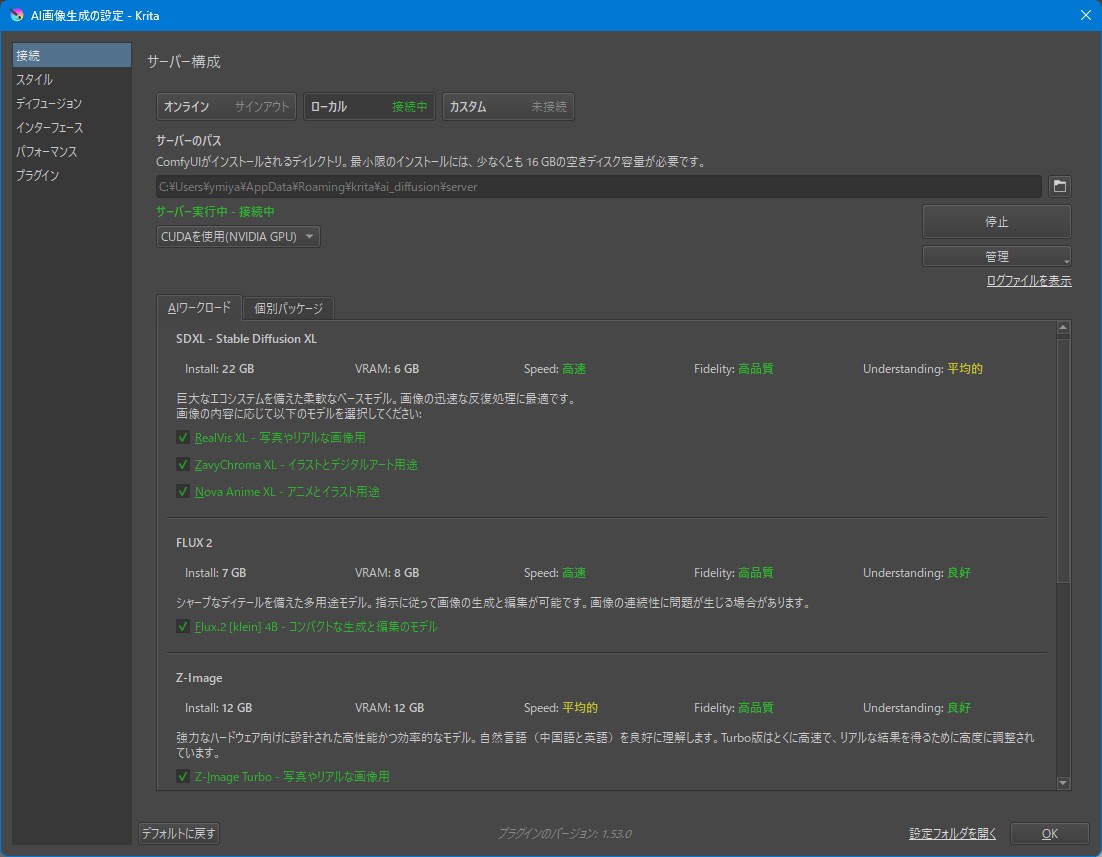1102x857 pixels.
Task: Switch to the AIワークロード tab
Action: click(x=199, y=308)
